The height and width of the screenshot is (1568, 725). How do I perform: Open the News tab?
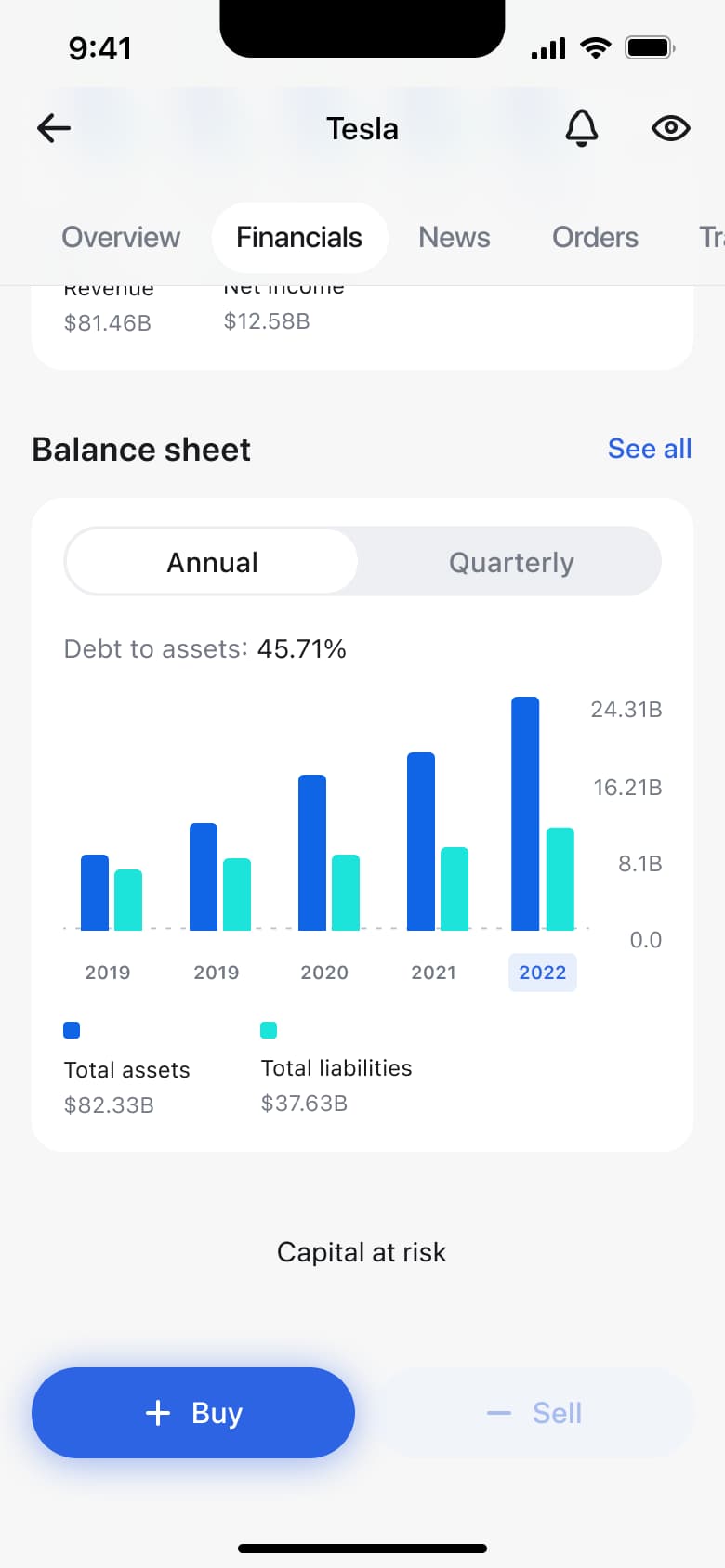pos(454,238)
